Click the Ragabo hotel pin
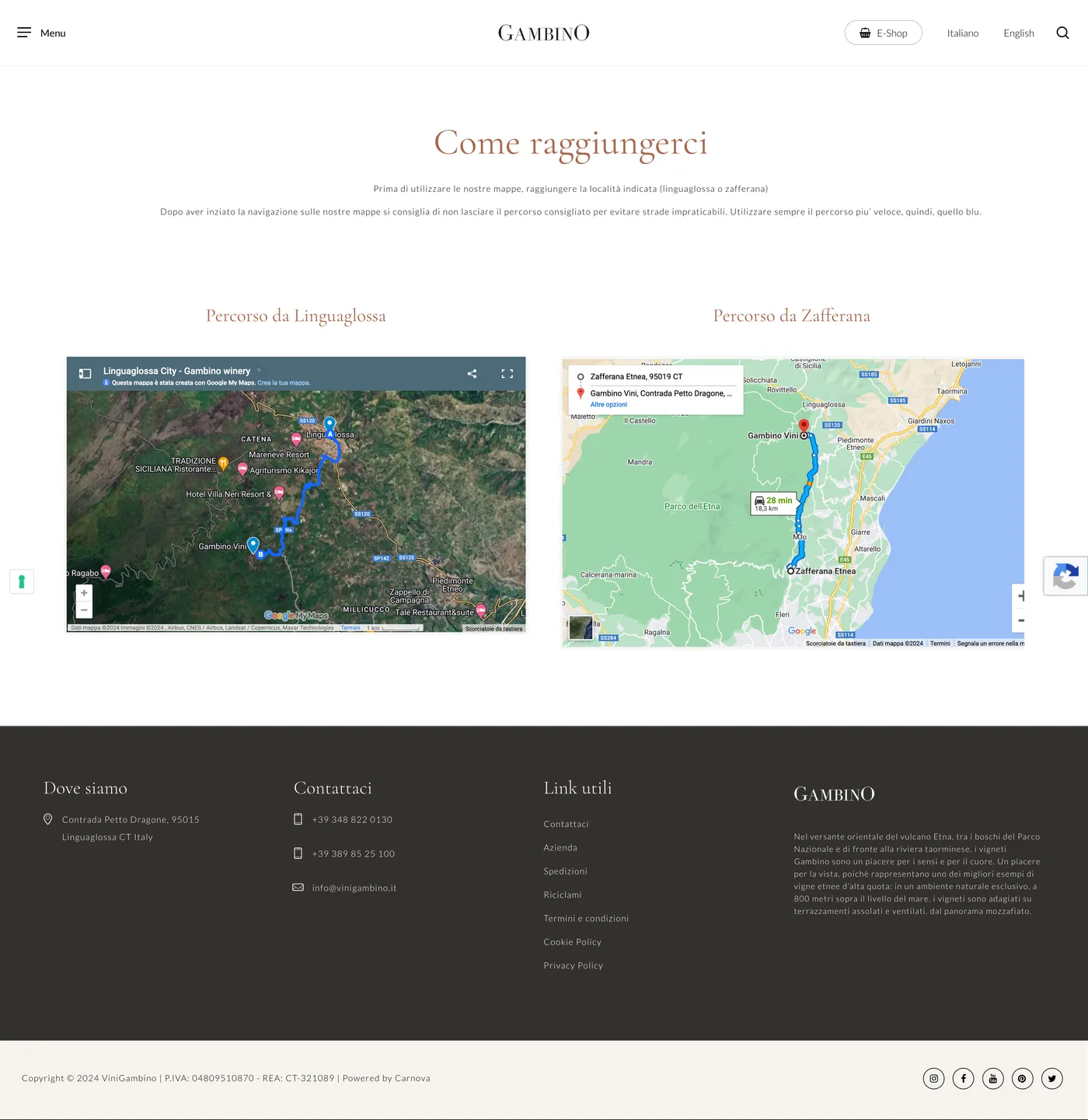The width and height of the screenshot is (1088, 1120). pos(106,571)
